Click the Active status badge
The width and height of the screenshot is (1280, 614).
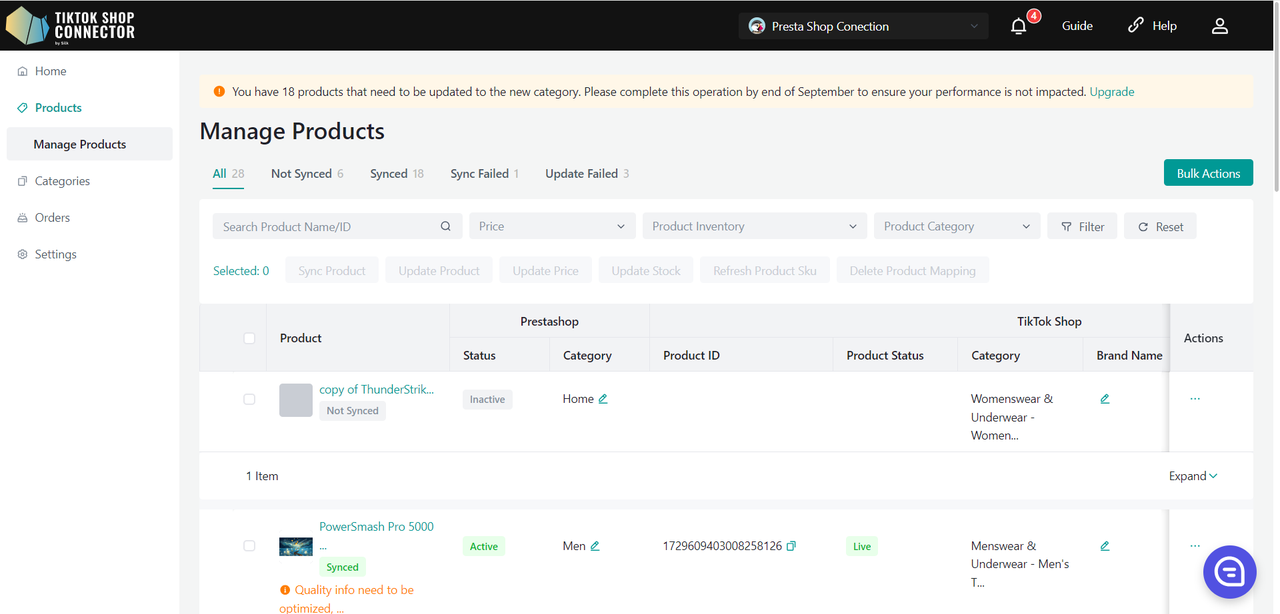484,546
